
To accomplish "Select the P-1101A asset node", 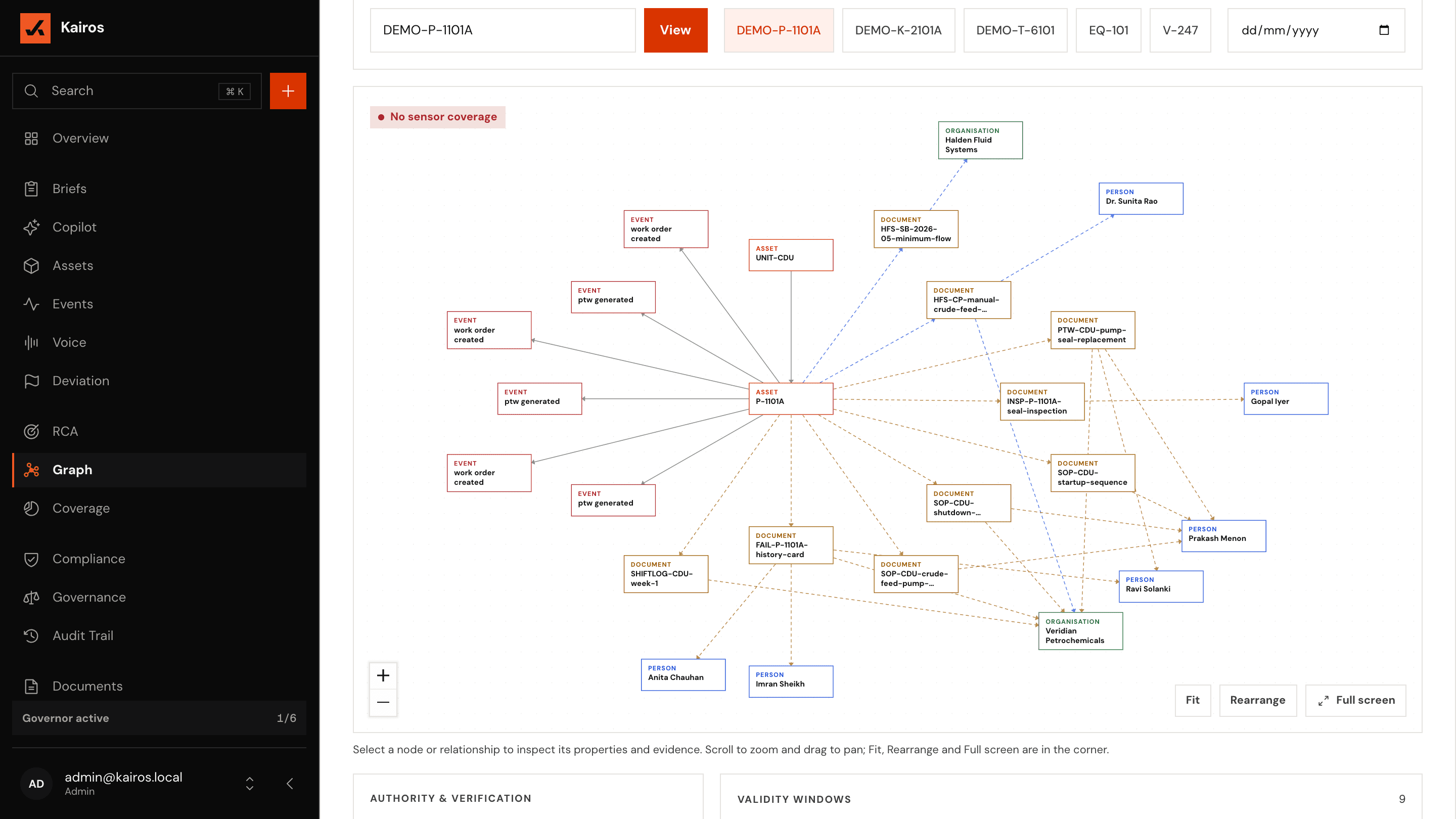I will click(x=791, y=398).
